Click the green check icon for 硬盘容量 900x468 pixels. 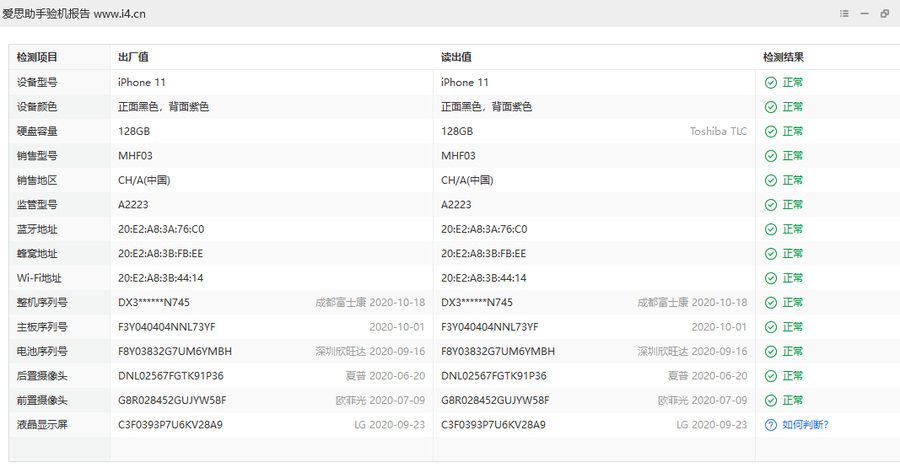coord(771,132)
